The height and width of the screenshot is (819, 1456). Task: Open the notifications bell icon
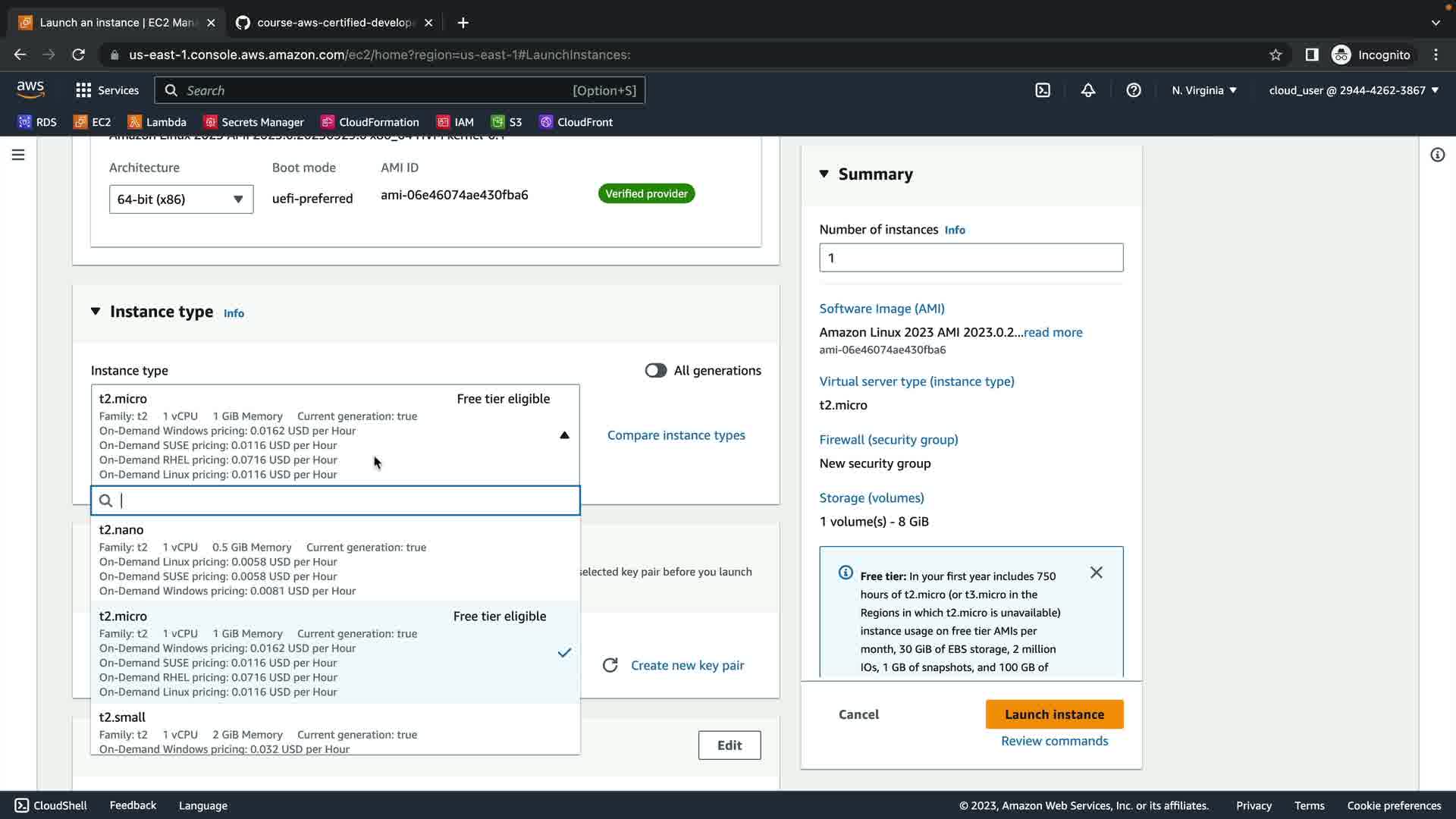pyautogui.click(x=1087, y=90)
